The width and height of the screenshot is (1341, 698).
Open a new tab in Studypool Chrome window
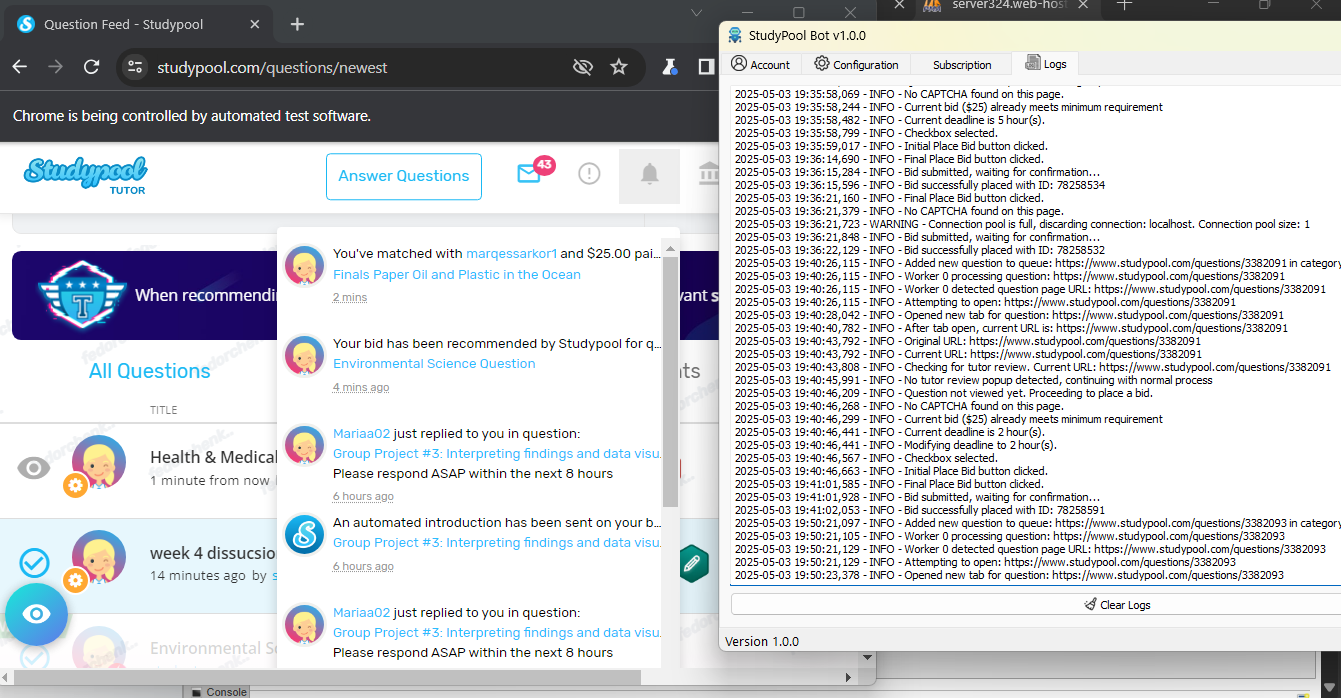pos(297,24)
